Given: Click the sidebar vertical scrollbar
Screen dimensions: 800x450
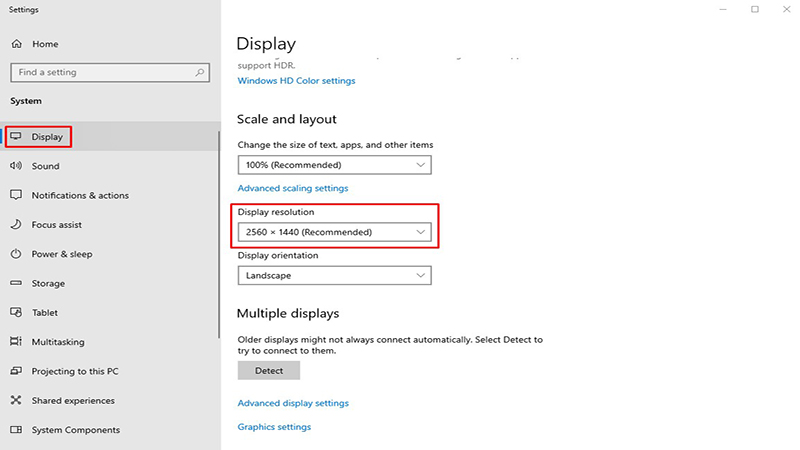Looking at the screenshot, I should [219, 235].
